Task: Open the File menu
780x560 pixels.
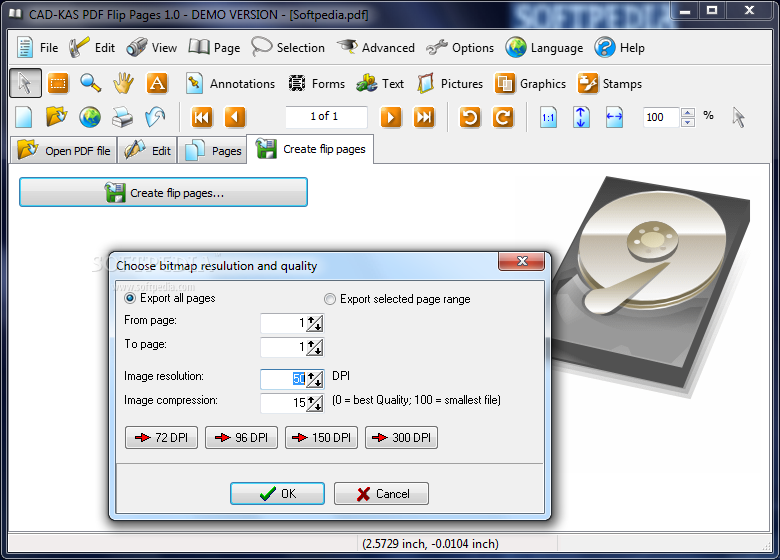Action: (38, 48)
